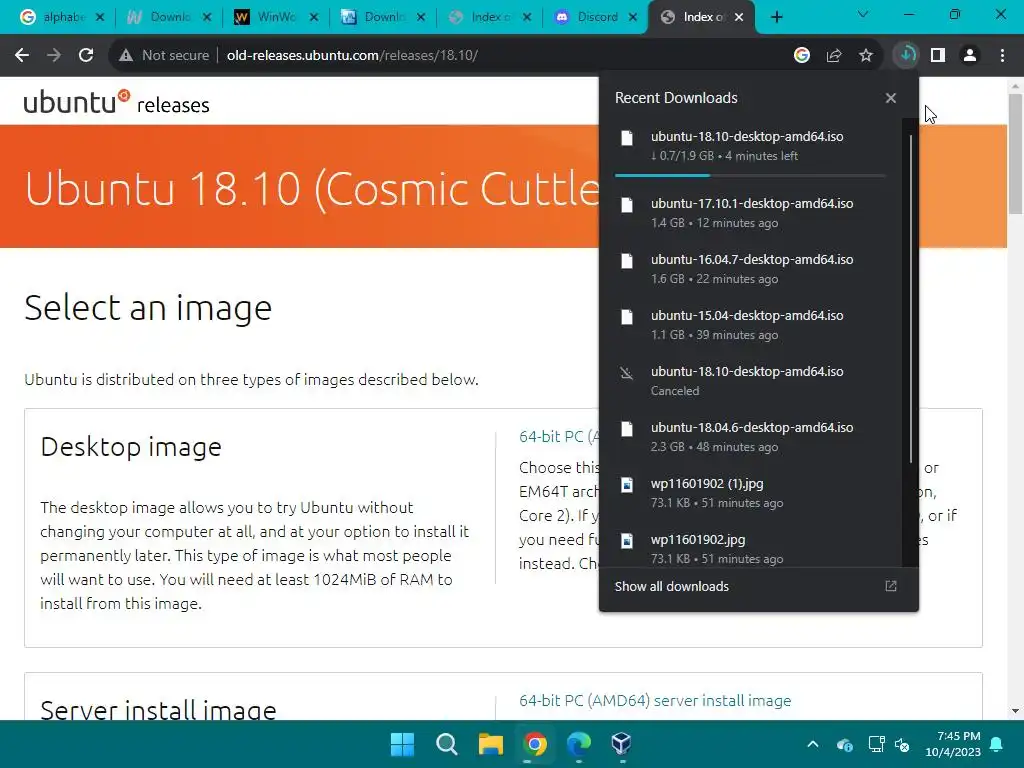Close the Recent Downloads popup
This screenshot has width=1024, height=768.
[x=891, y=98]
